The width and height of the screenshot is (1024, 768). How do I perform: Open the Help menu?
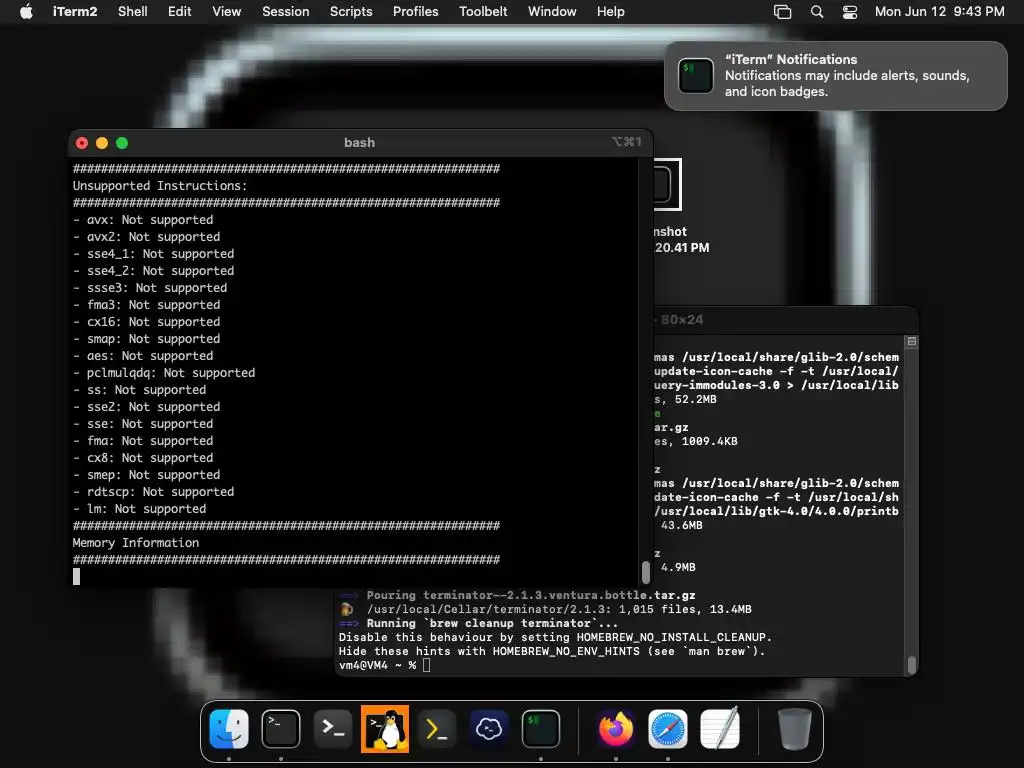[611, 12]
